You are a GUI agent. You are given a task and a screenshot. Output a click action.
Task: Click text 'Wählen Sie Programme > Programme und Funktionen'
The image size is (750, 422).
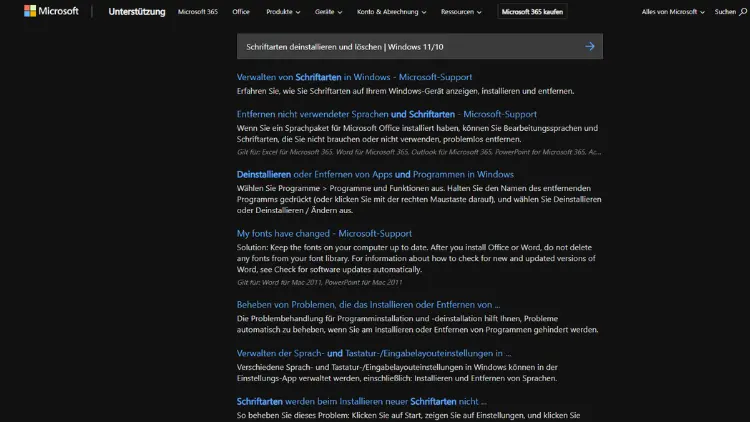click(x=337, y=189)
